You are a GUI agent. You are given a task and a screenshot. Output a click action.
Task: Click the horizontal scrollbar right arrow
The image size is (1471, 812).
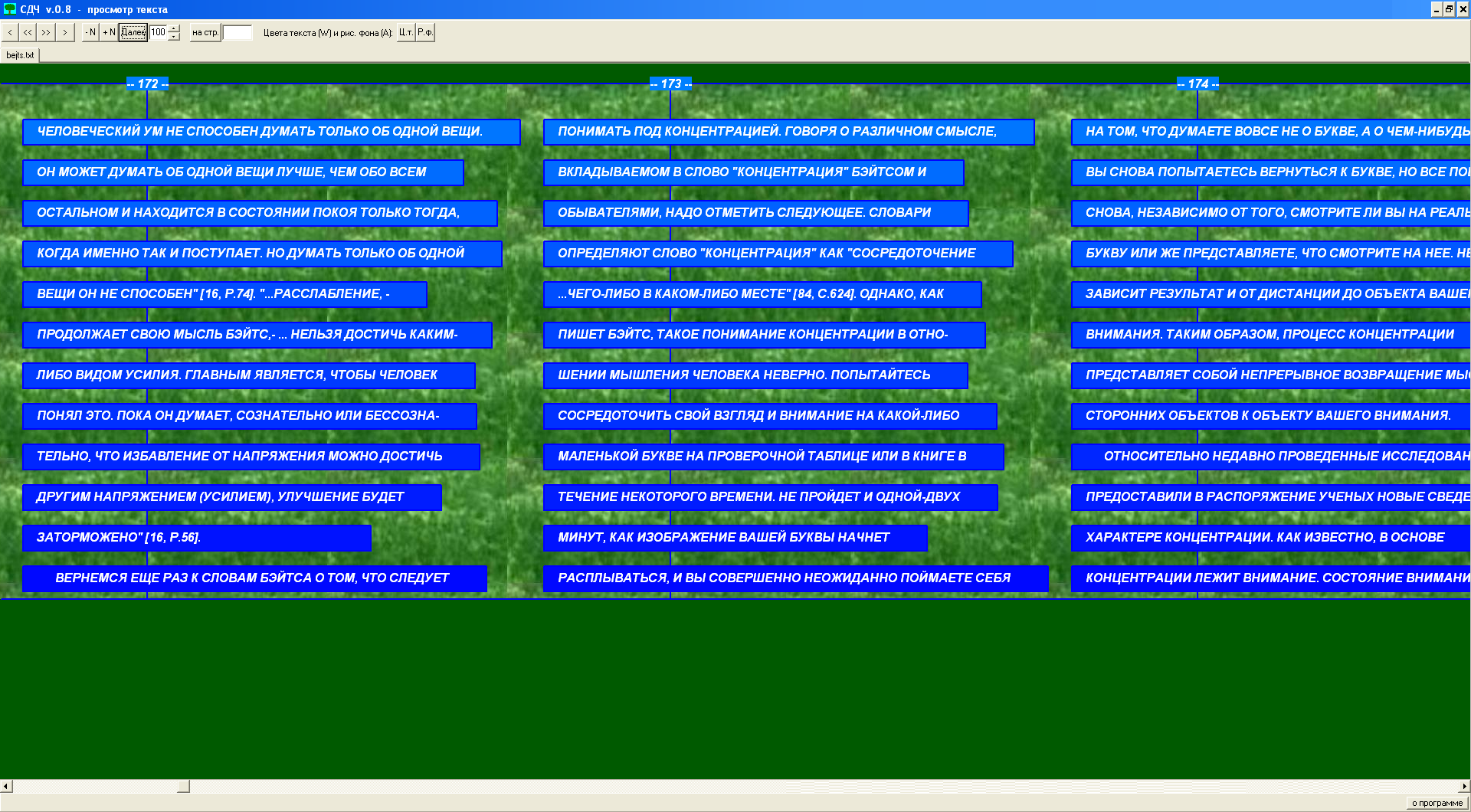pyautogui.click(x=1464, y=786)
